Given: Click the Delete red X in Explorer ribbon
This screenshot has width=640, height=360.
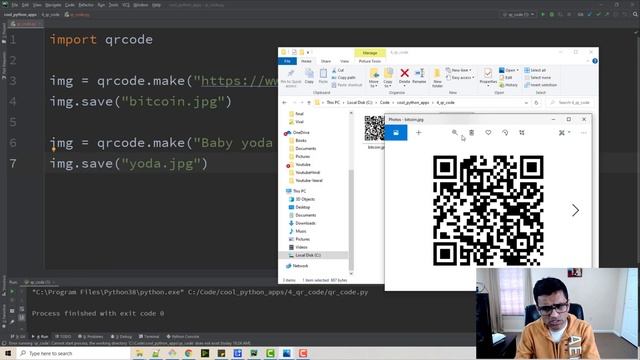Looking at the screenshot, I should pyautogui.click(x=404, y=73).
